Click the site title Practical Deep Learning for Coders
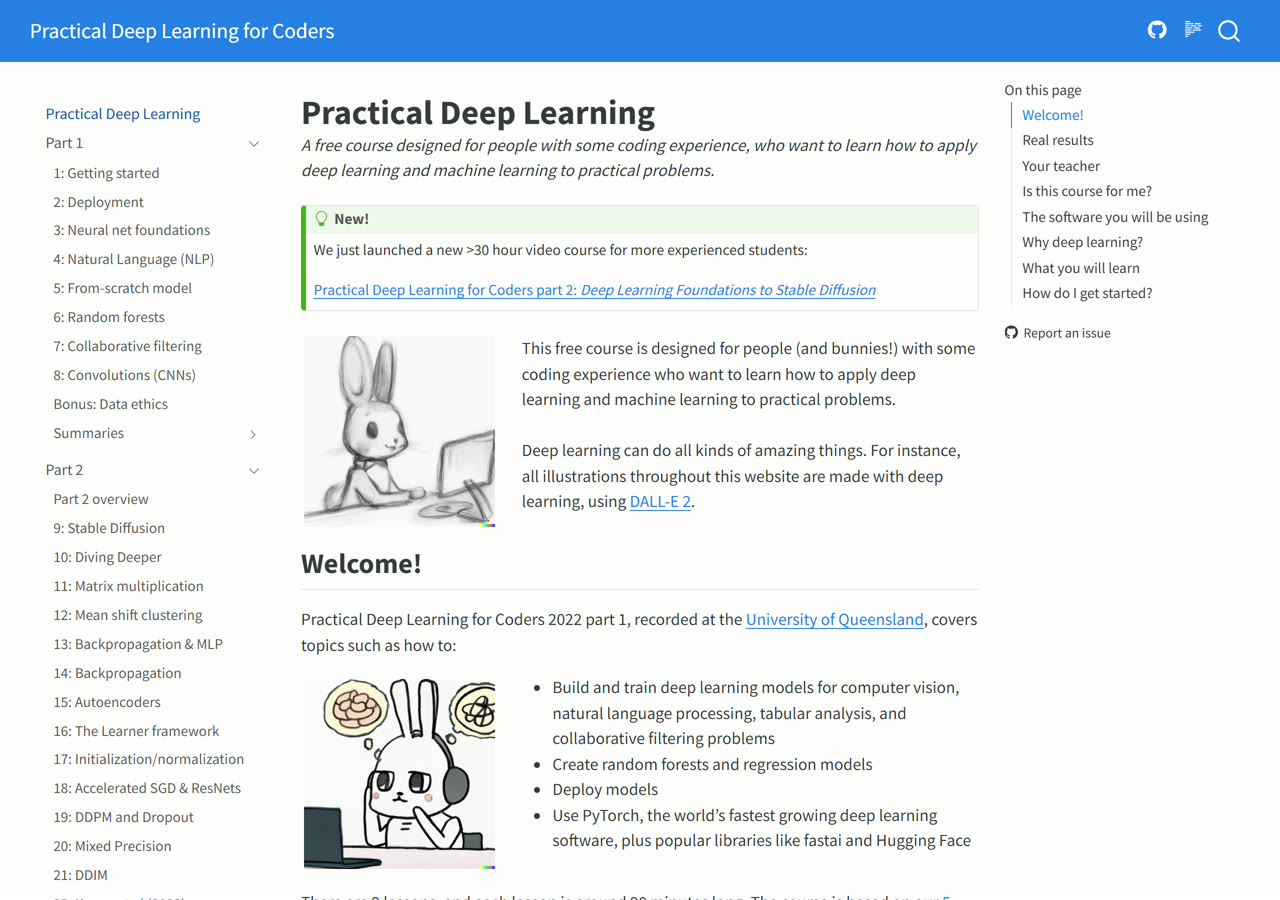The height and width of the screenshot is (900, 1280). pos(182,31)
